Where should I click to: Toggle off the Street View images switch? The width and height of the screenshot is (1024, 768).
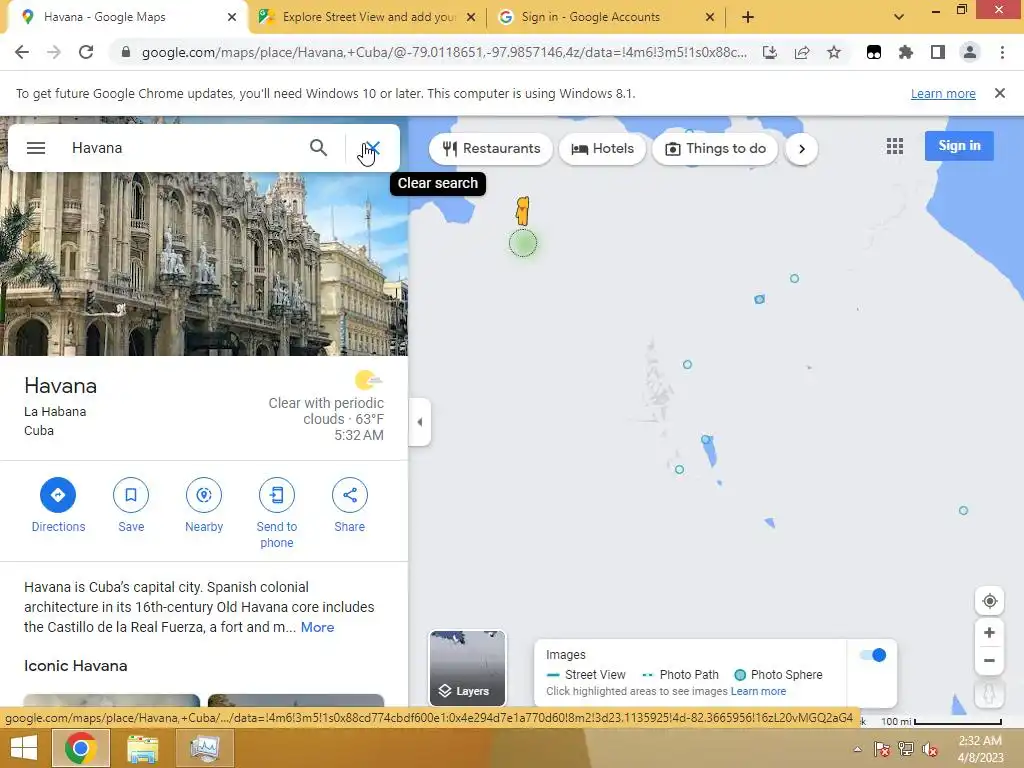coord(872,655)
